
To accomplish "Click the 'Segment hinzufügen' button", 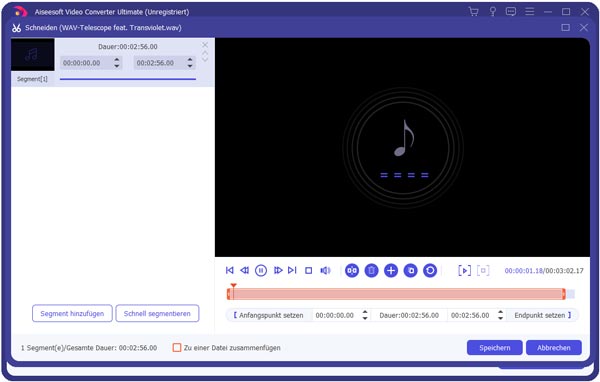I will click(72, 313).
